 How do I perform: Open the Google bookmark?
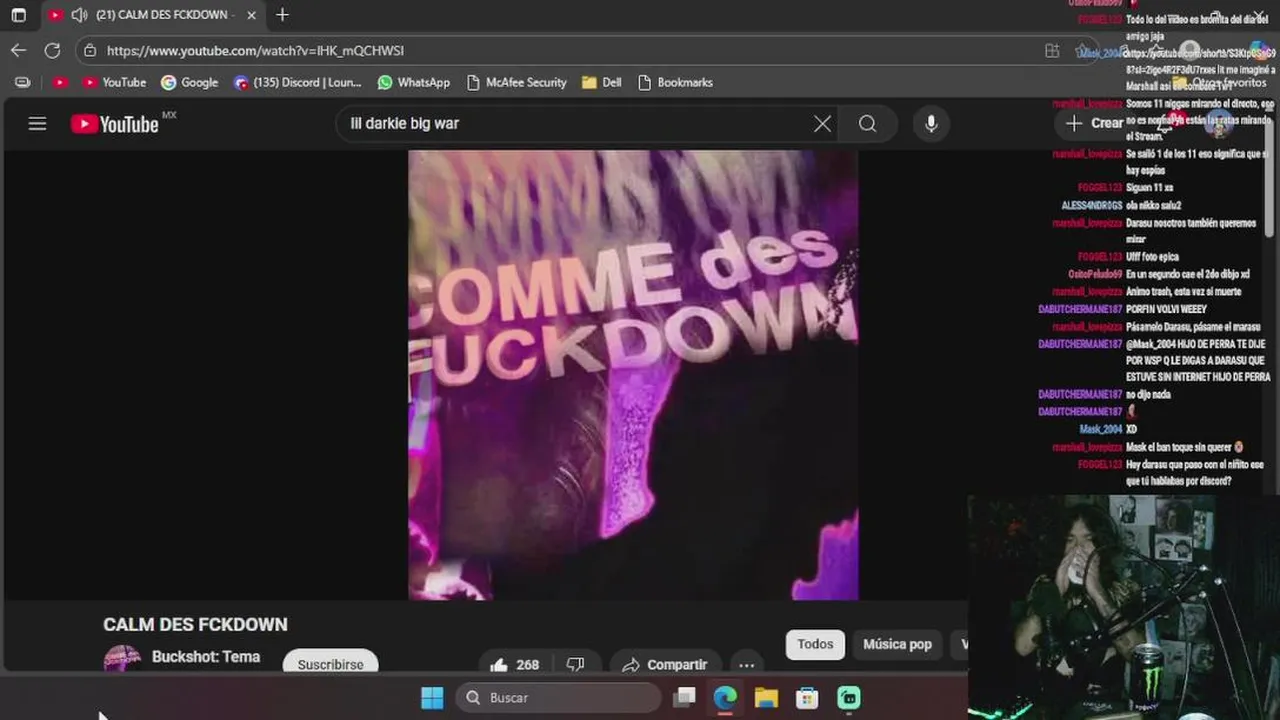pos(189,82)
